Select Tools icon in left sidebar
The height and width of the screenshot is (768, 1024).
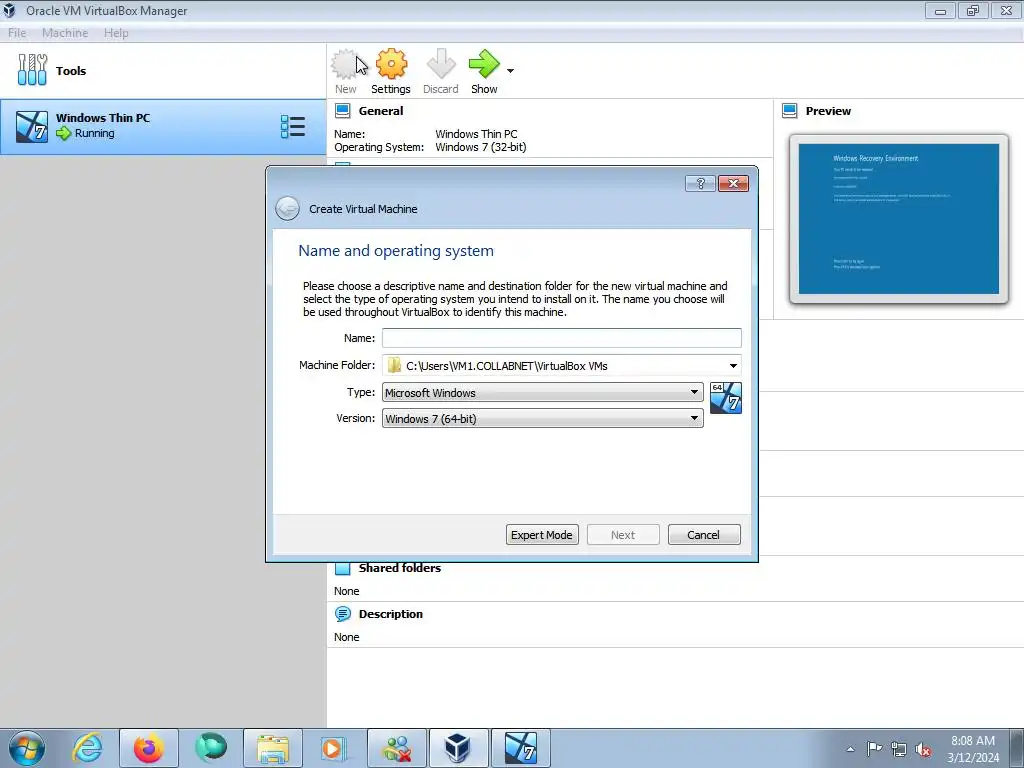[32, 70]
